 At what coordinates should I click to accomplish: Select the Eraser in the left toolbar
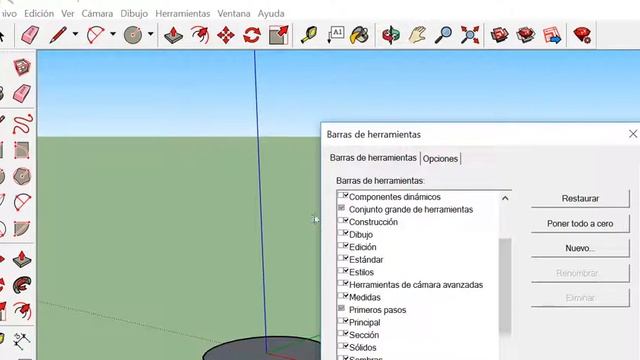pos(22,93)
